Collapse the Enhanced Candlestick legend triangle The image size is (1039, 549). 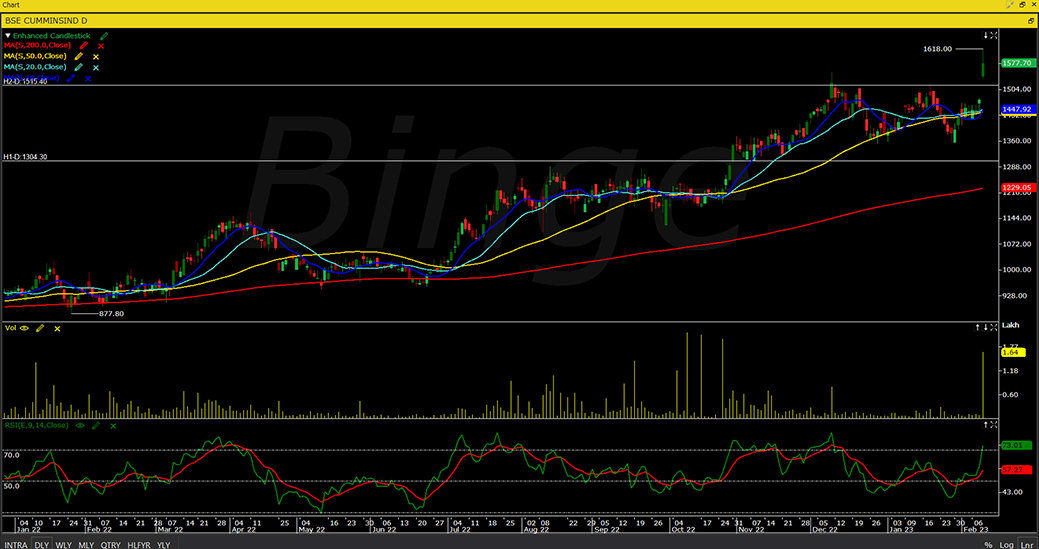coord(8,35)
